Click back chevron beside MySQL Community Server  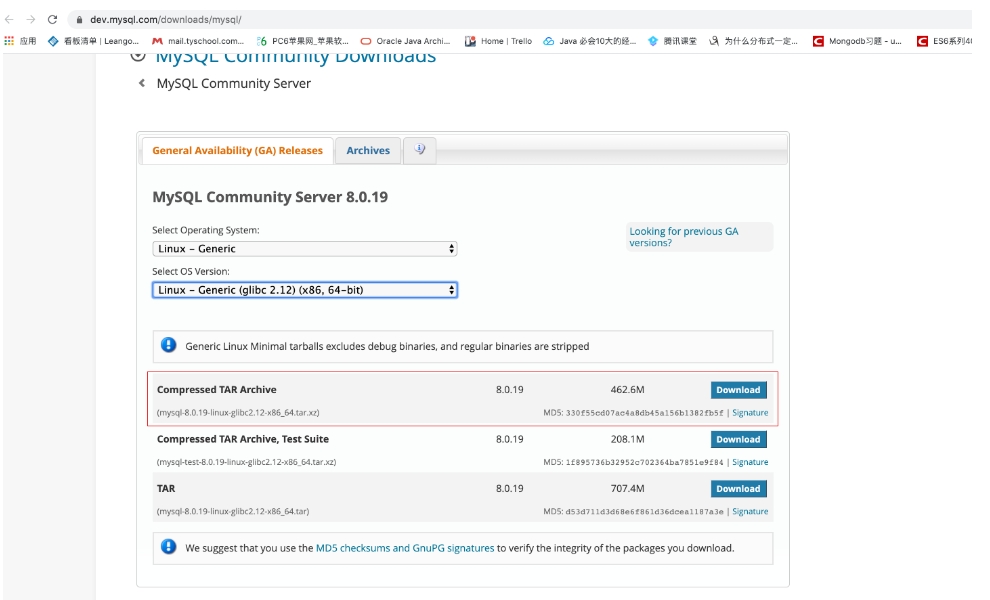coord(142,84)
